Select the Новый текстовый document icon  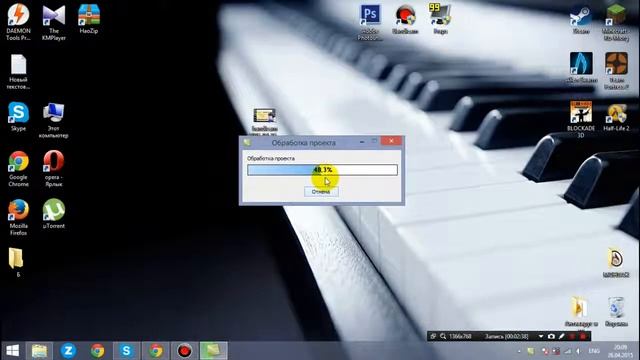pyautogui.click(x=18, y=72)
